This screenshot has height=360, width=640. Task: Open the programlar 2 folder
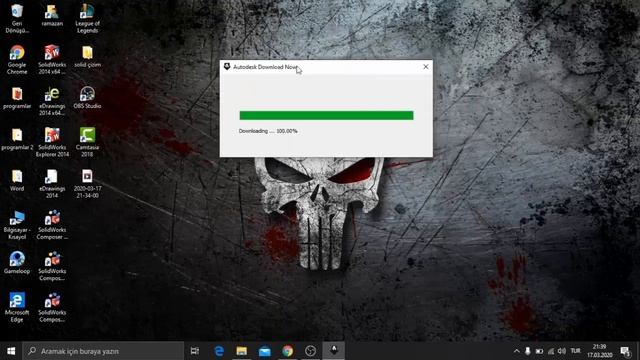tap(17, 139)
